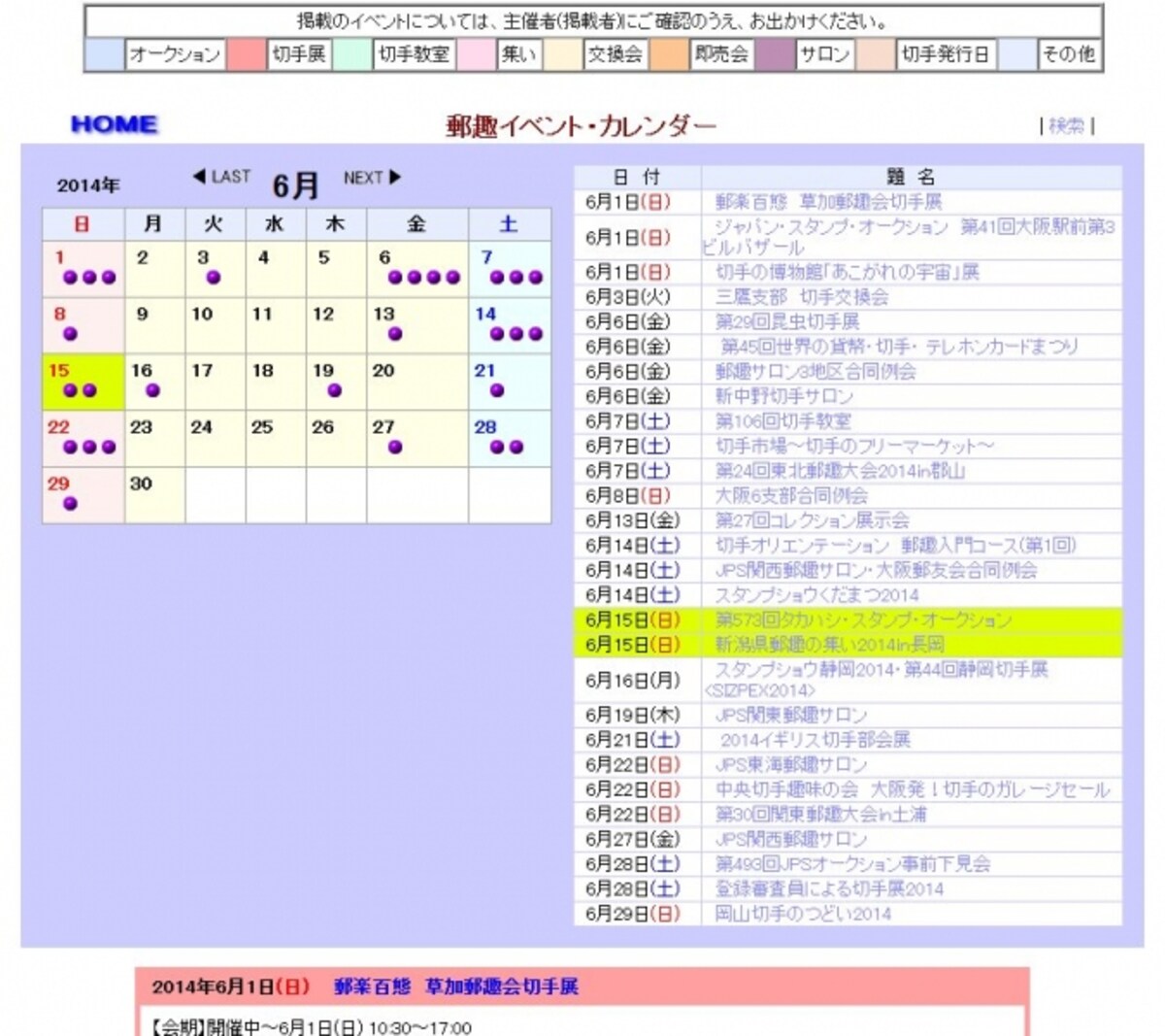The width and height of the screenshot is (1165, 1036).
Task: Select the オークション legend label
Action: pyautogui.click(x=175, y=54)
